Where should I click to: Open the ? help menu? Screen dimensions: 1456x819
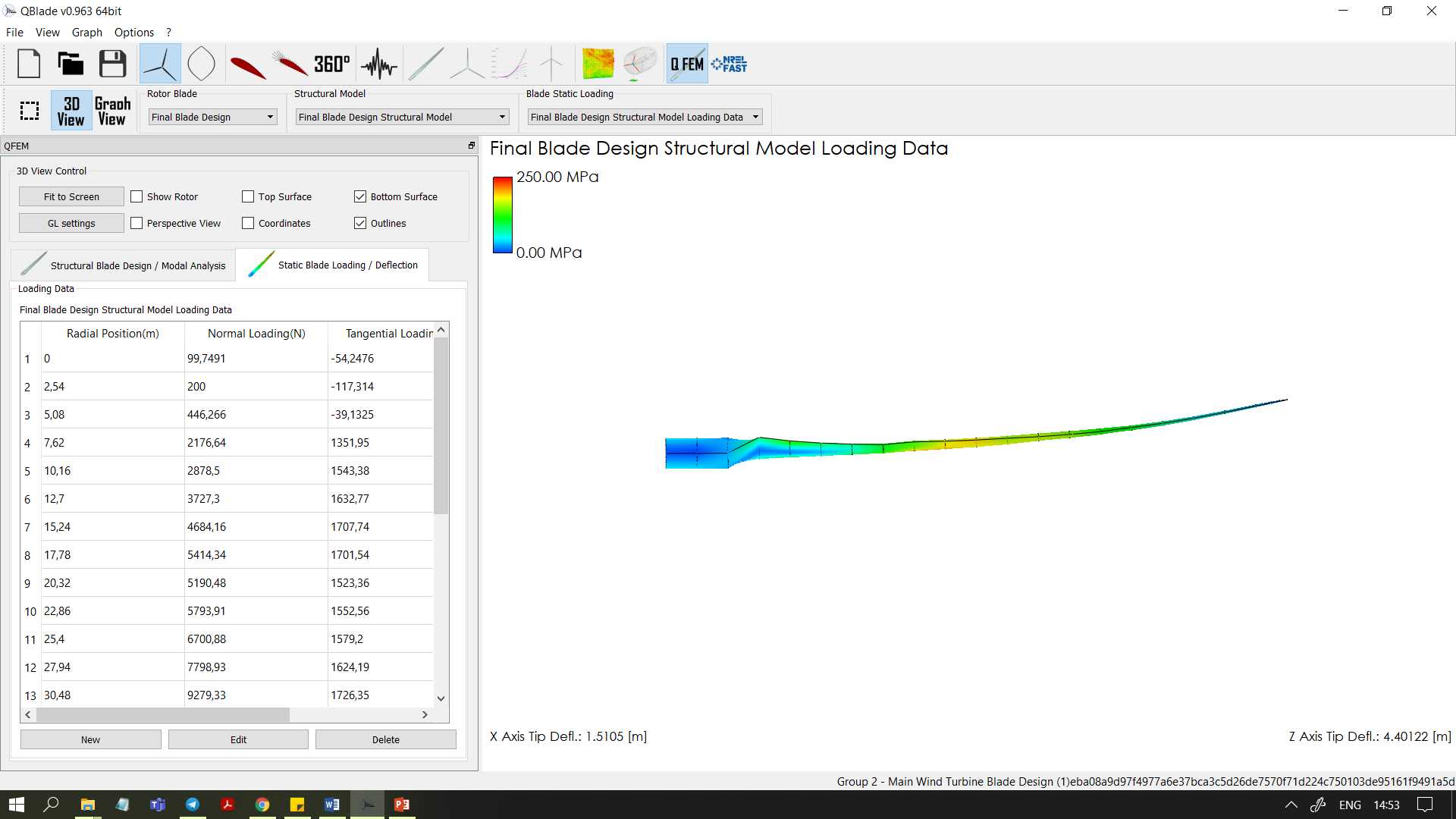tap(168, 32)
